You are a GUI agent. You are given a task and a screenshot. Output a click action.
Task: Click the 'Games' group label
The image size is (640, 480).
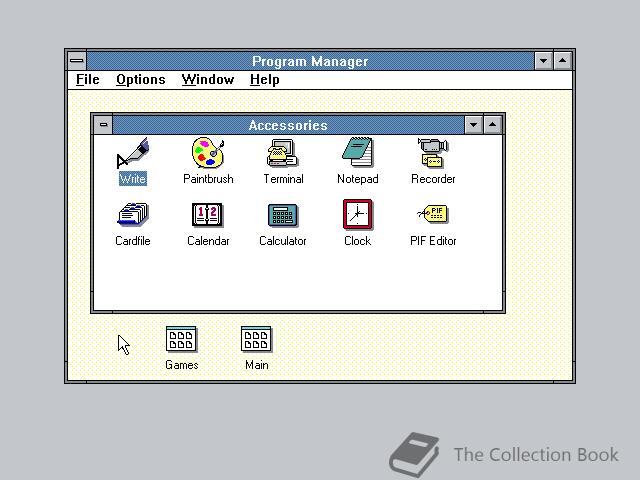pos(182,364)
